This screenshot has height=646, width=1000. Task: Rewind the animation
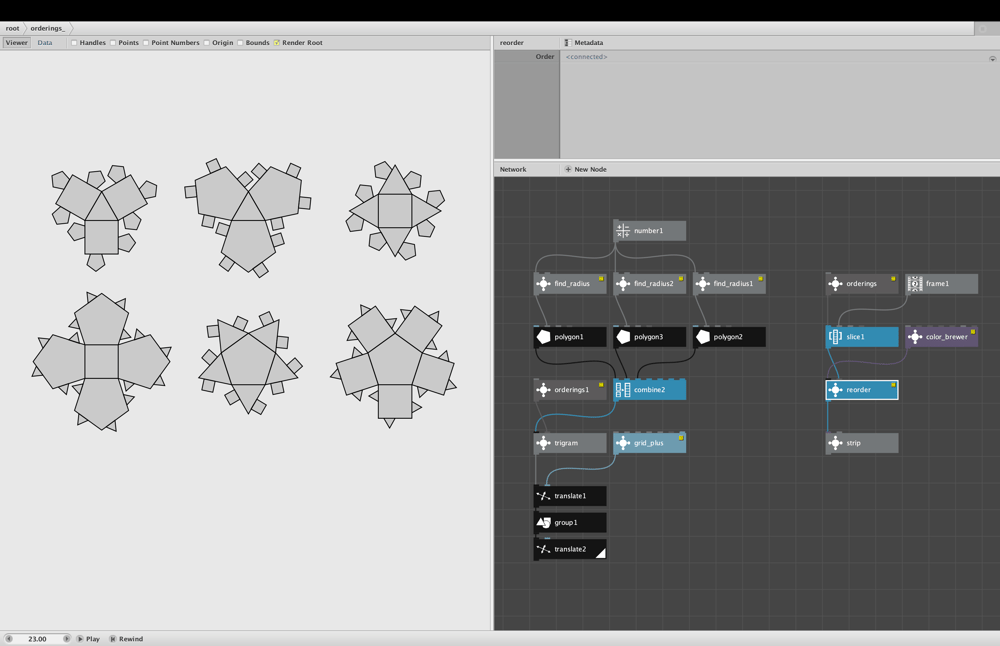[x=126, y=639]
